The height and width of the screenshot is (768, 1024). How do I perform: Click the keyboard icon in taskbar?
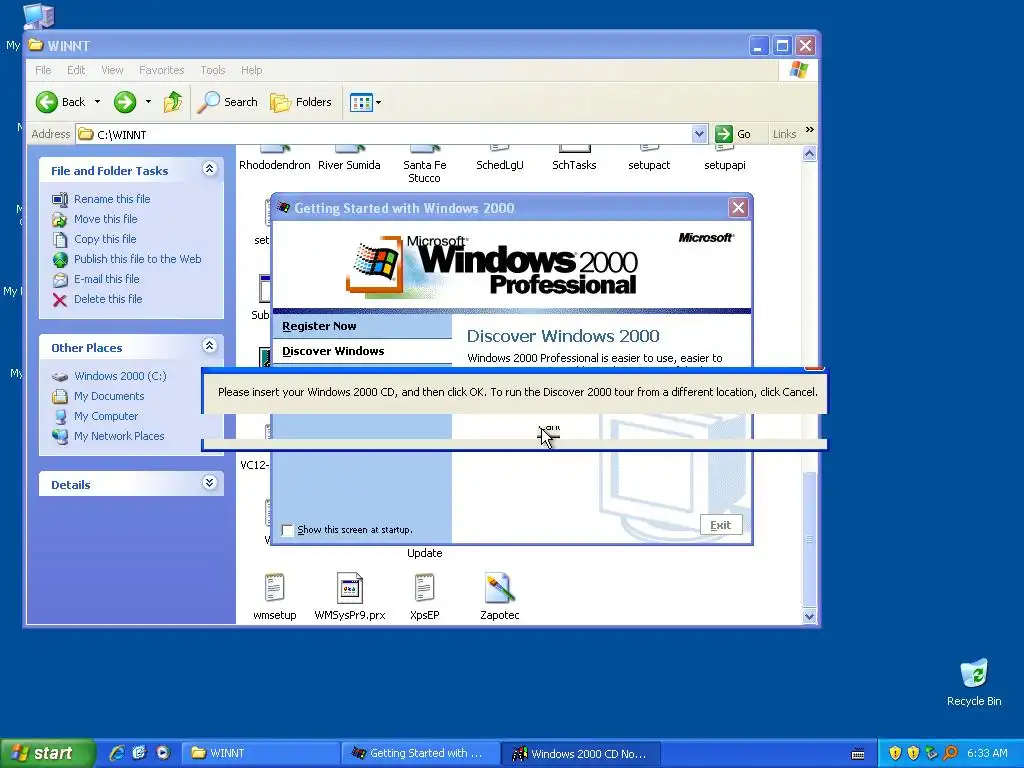pos(858,754)
